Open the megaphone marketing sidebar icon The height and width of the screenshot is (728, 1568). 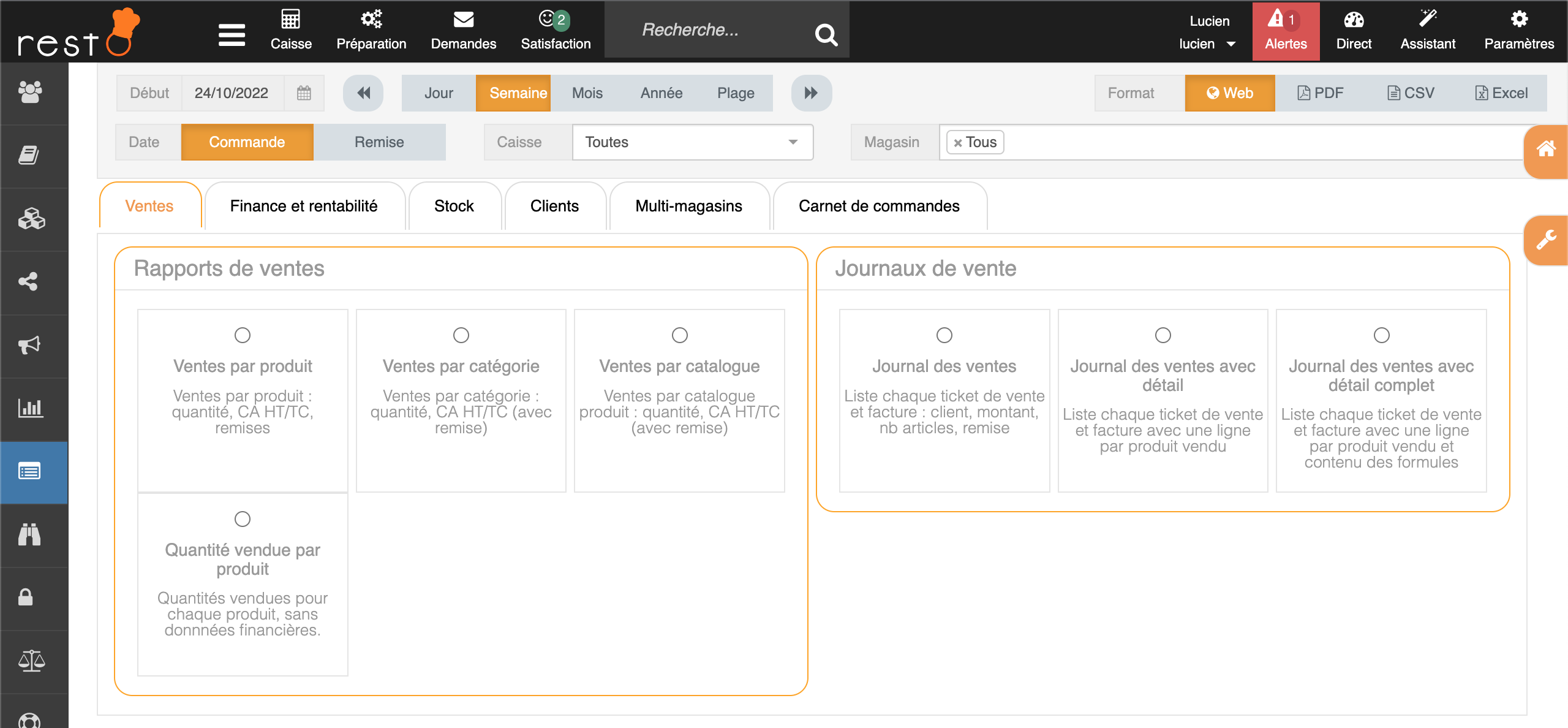click(31, 345)
